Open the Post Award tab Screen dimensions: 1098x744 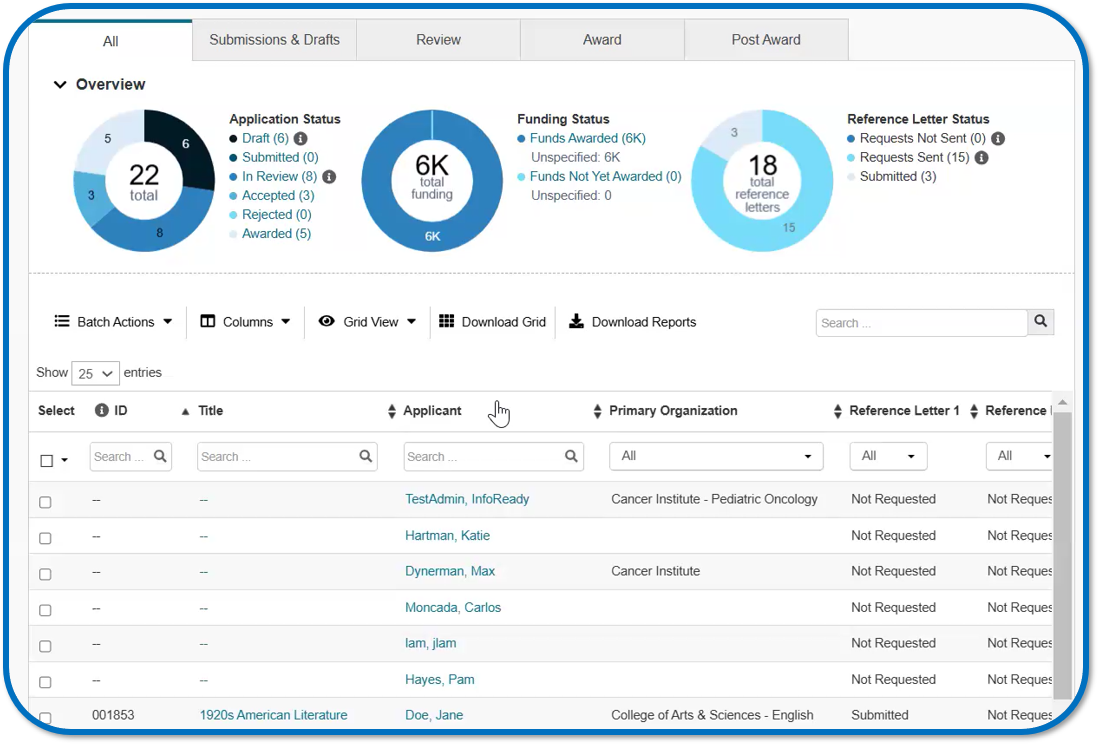coord(765,40)
